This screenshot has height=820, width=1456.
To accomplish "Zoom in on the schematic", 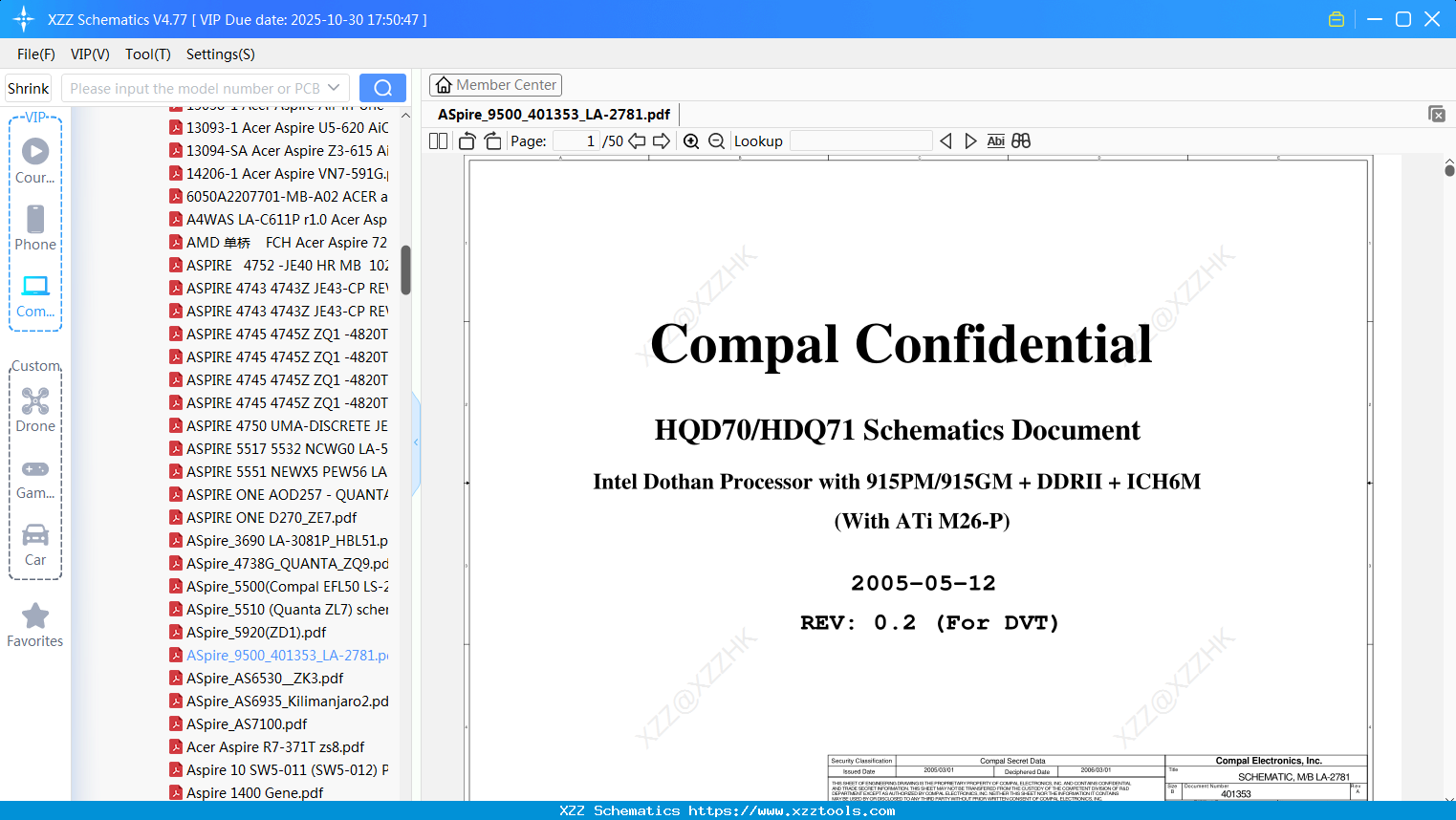I will click(691, 141).
